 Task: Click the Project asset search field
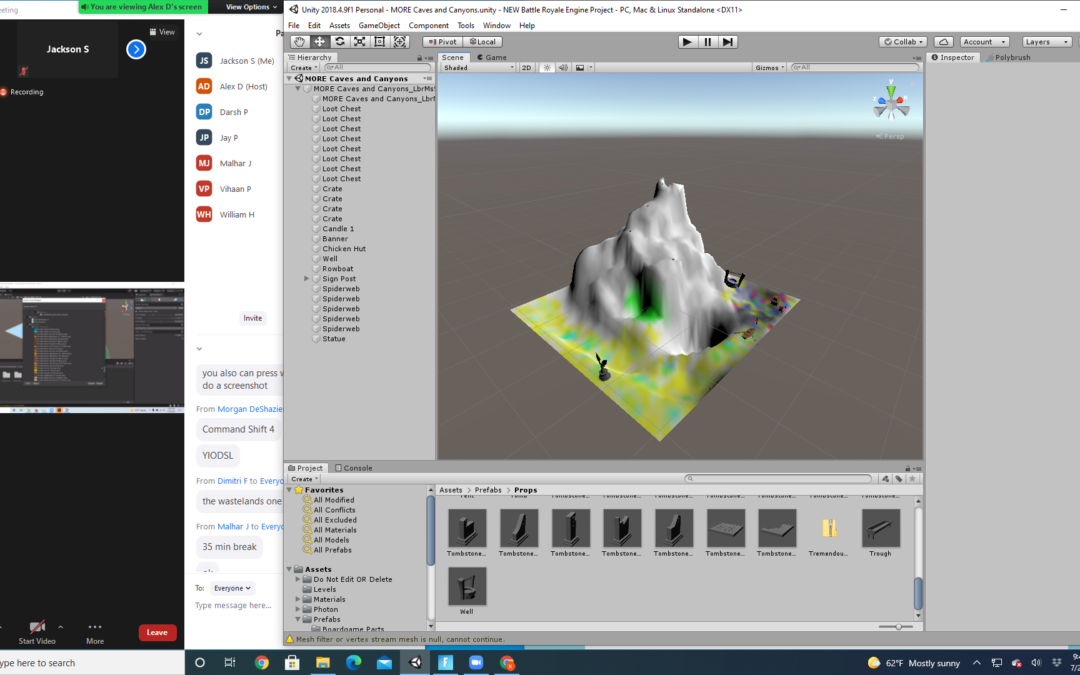point(778,479)
